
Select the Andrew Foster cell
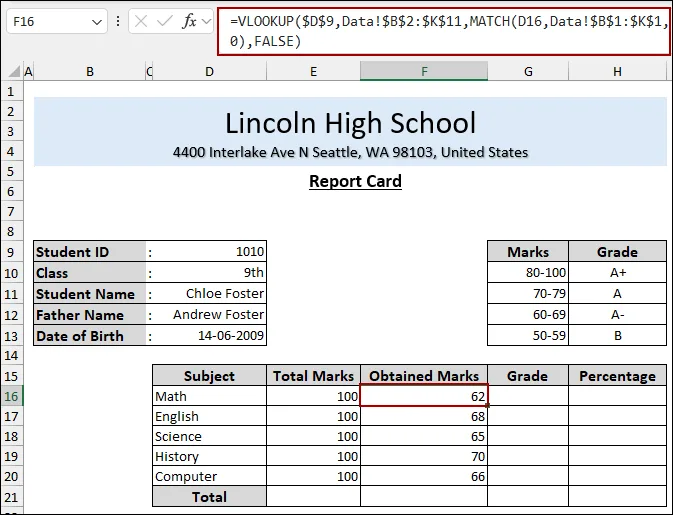coord(209,315)
